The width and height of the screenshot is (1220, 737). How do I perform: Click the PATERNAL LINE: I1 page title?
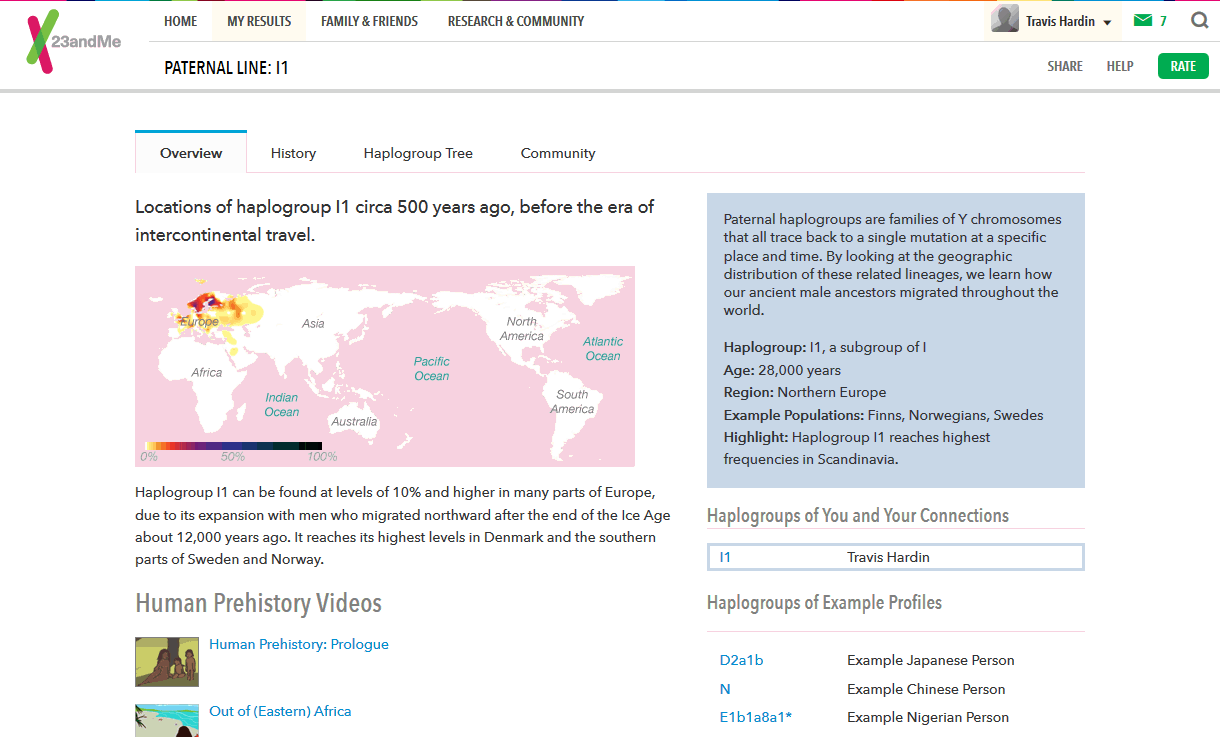[x=227, y=68]
